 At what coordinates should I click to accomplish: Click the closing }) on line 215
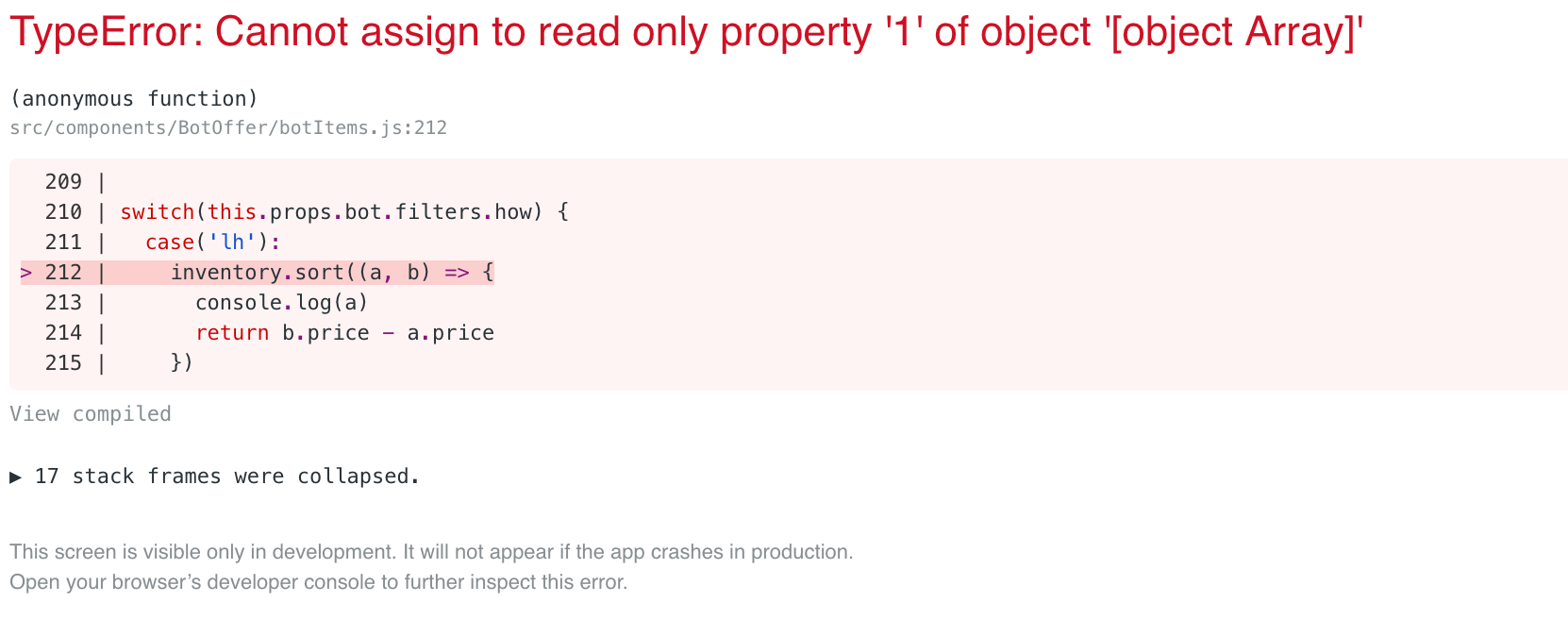tap(182, 363)
